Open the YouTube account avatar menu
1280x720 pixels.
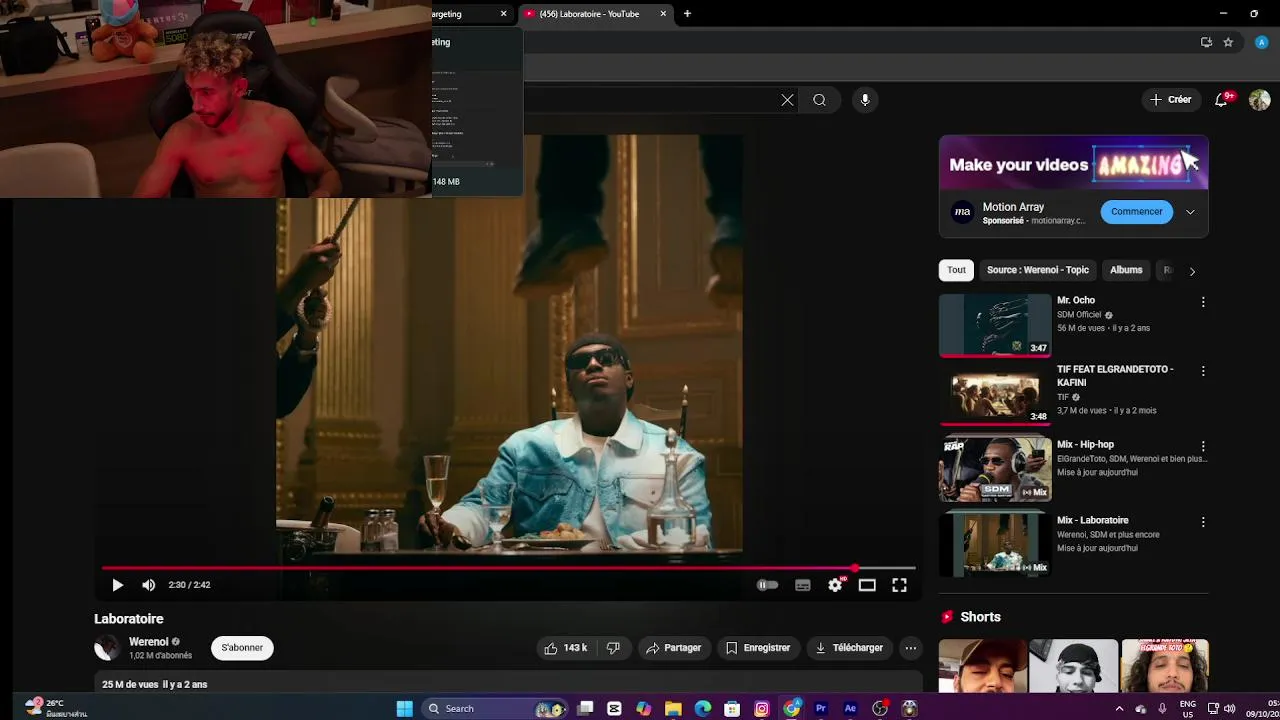(x=1259, y=100)
